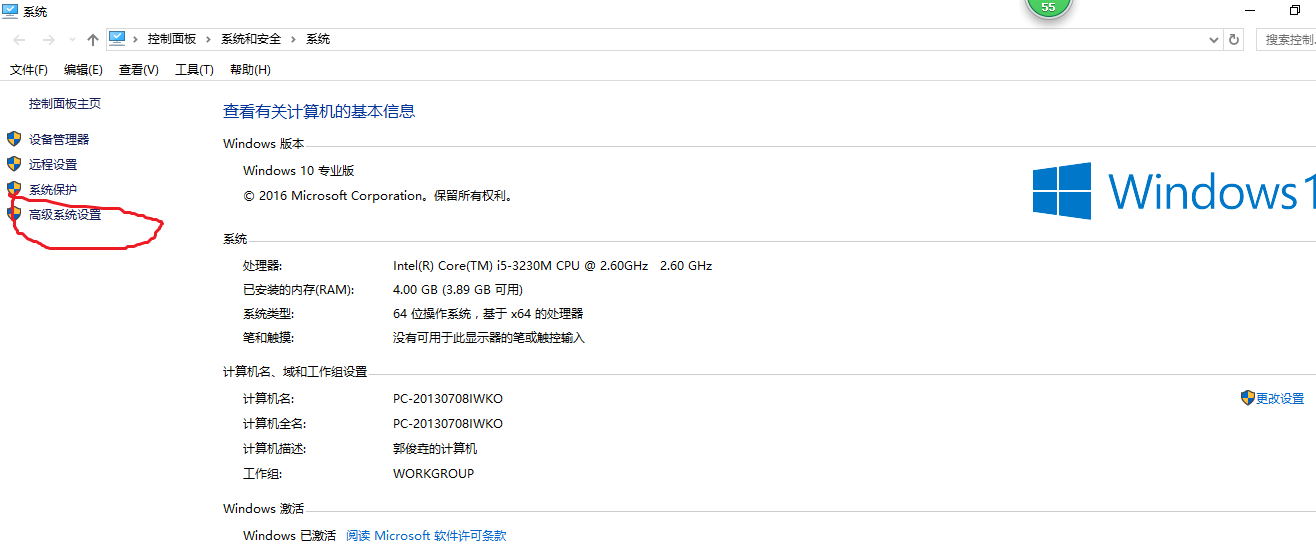This screenshot has height=549, width=1316.
Task: Click the green 55 badge
Action: click(x=1048, y=7)
